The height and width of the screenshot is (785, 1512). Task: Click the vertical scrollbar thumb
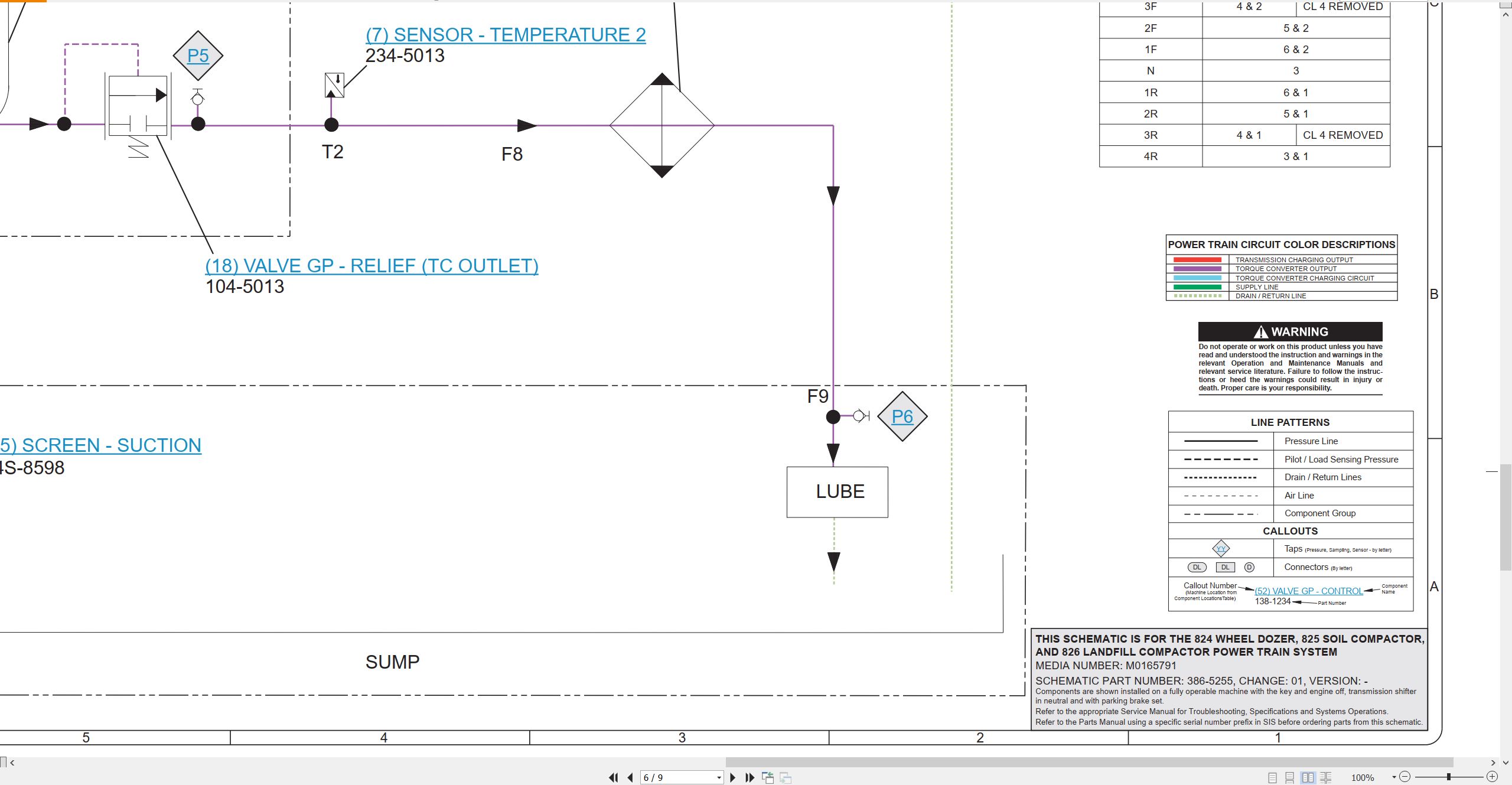pos(1506,517)
